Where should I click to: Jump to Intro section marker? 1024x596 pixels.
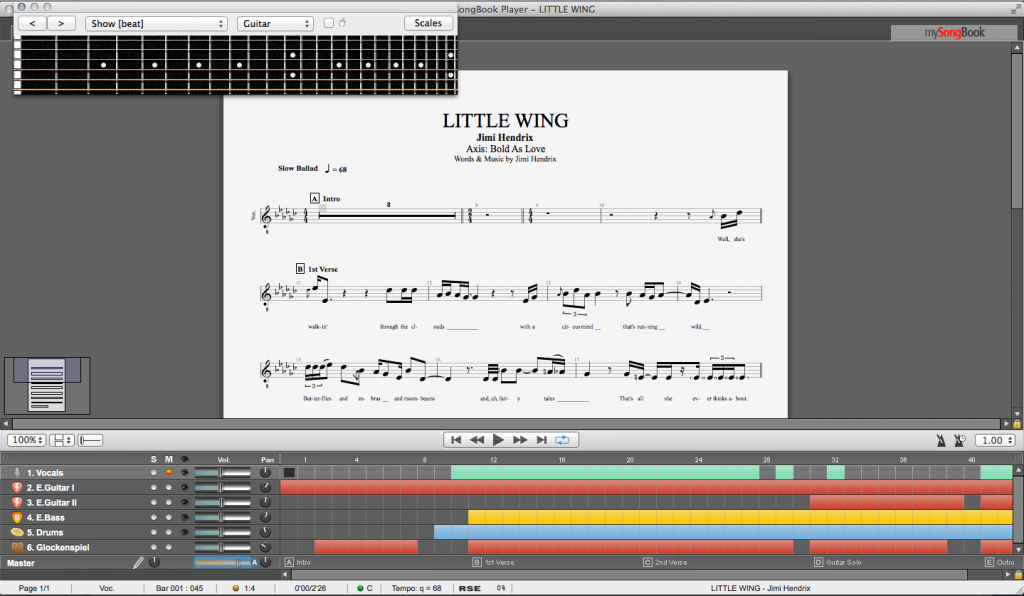pos(298,562)
